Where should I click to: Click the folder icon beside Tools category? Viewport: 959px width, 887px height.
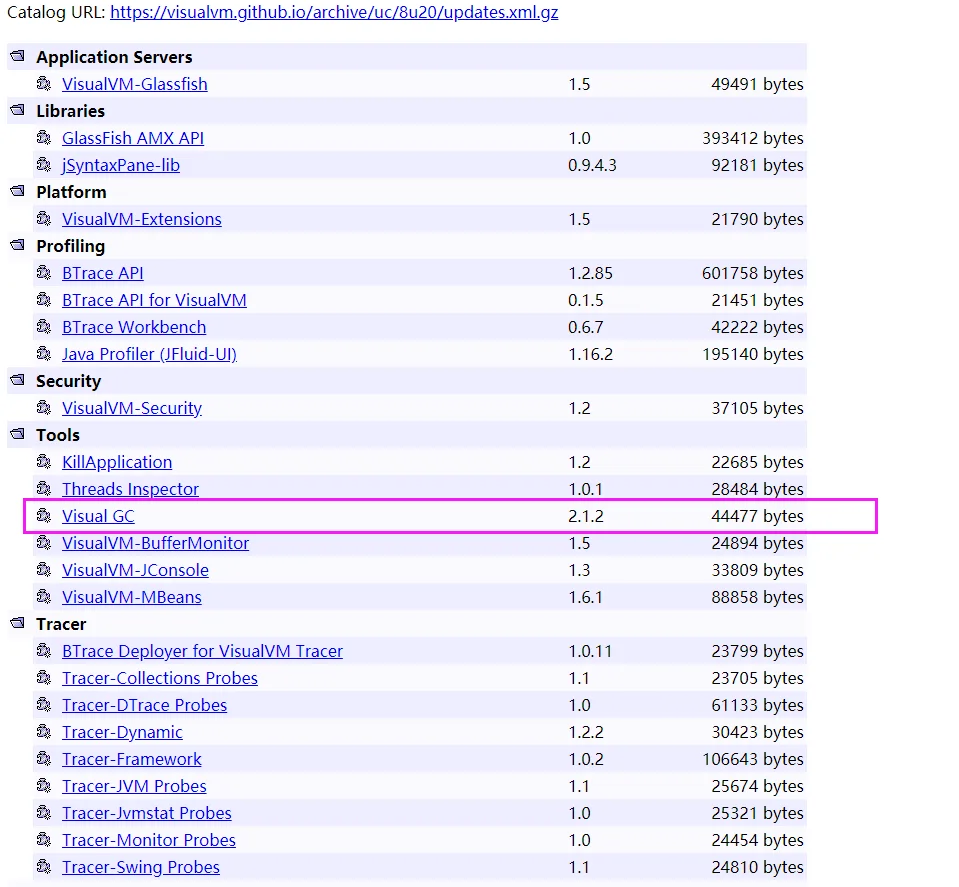18,434
